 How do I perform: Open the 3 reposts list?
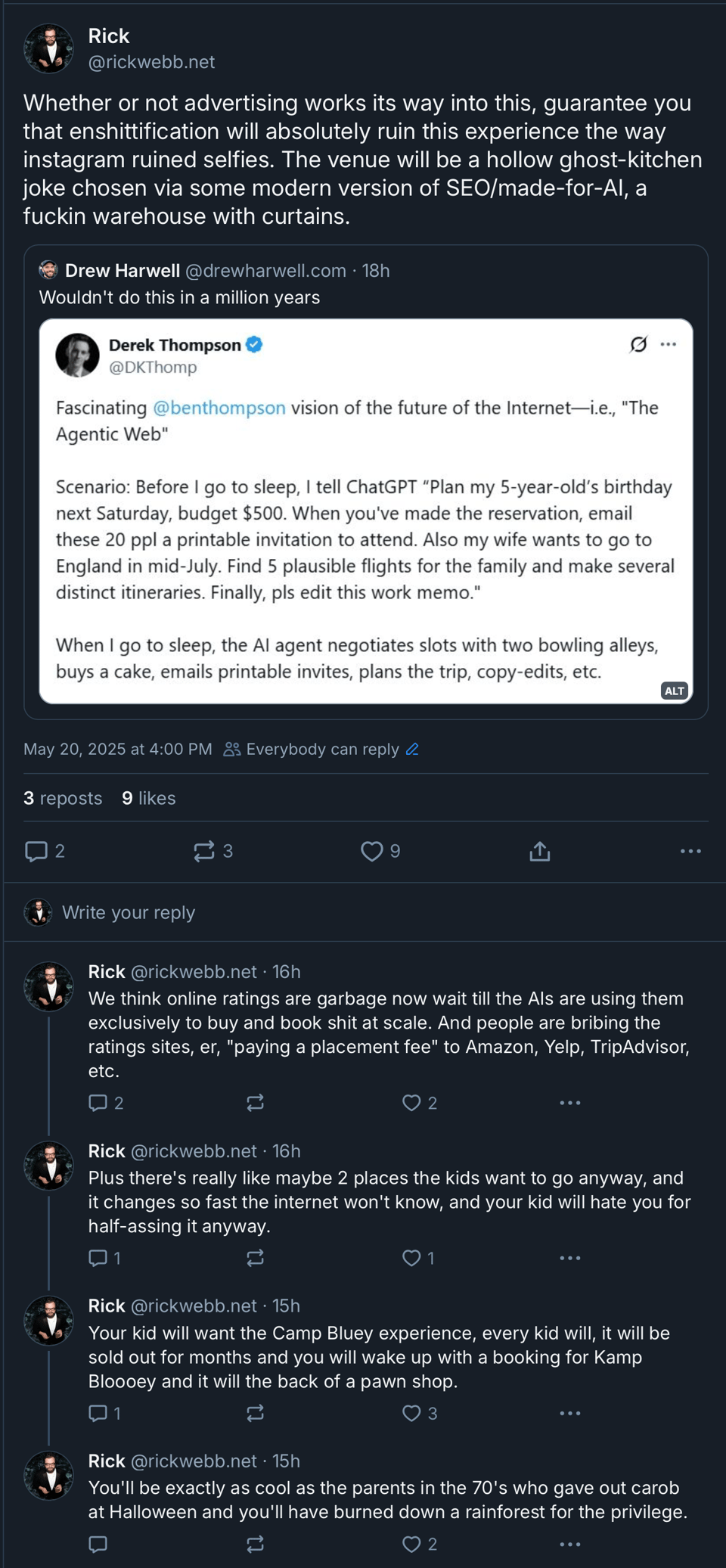pos(63,798)
